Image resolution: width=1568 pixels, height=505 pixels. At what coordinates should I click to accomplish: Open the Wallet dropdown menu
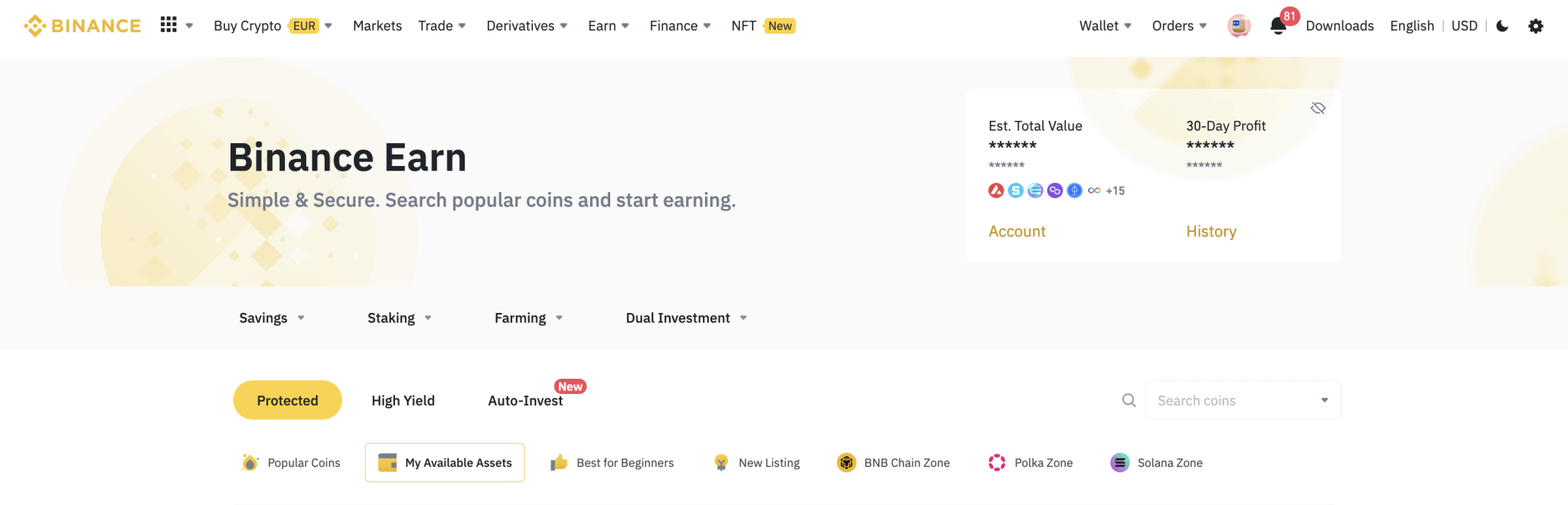click(1106, 26)
